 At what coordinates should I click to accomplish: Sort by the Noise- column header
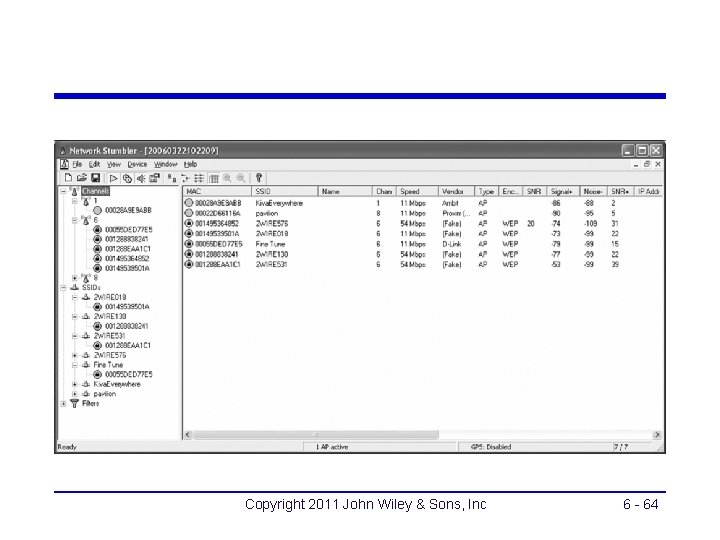[x=594, y=191]
